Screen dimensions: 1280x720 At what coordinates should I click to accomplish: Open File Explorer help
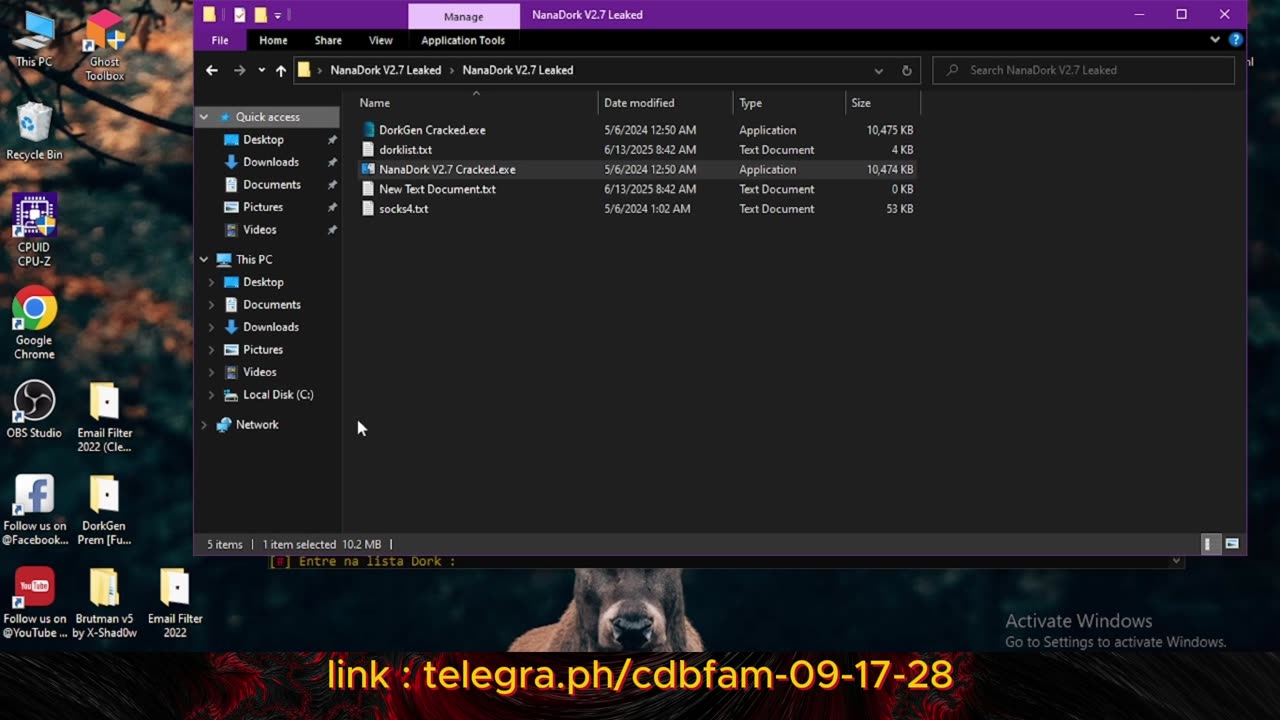click(1236, 40)
